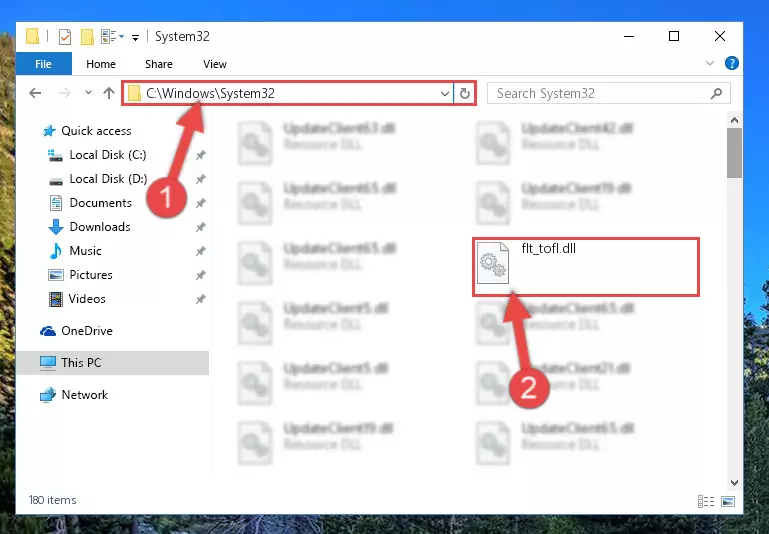Open the recent locations dropdown arrow

pos(88,92)
